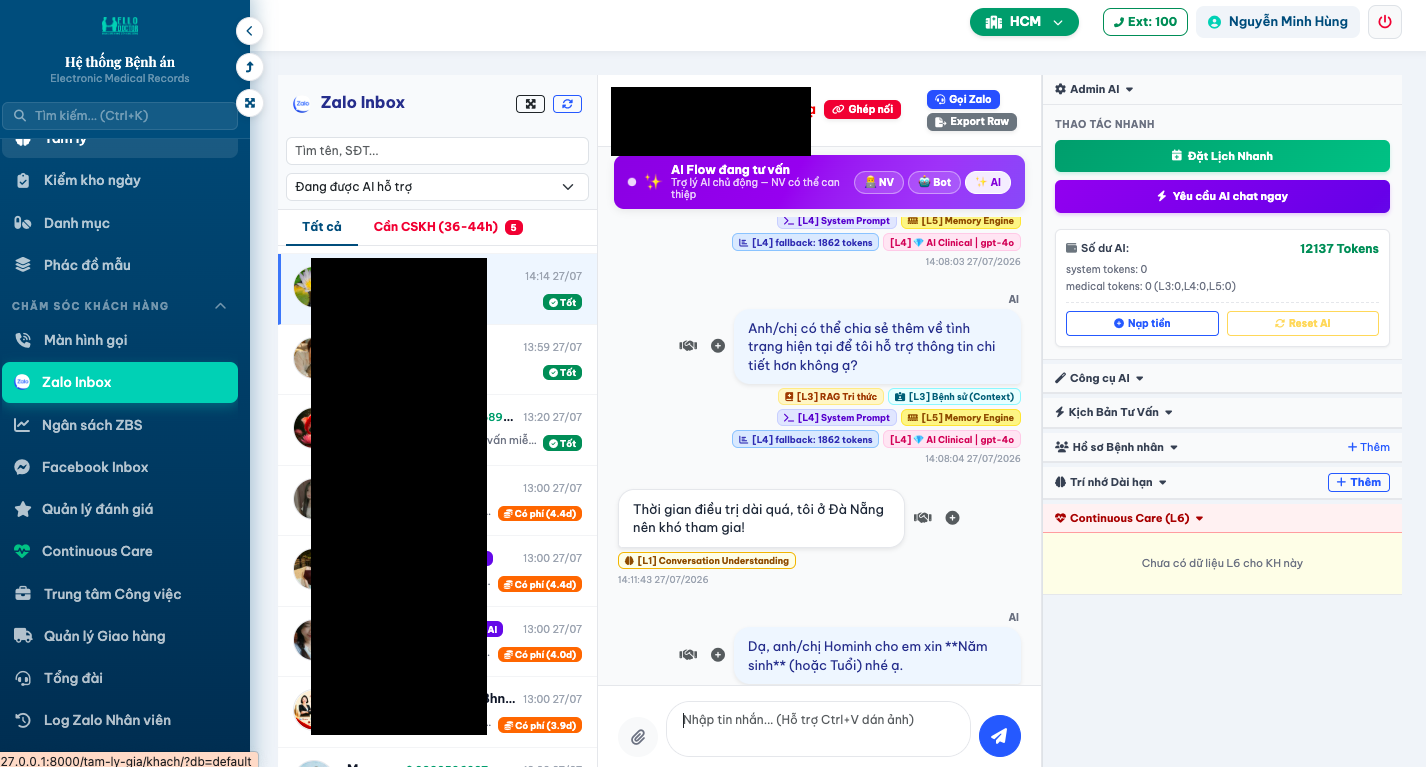Expand the Công cụ AI section
Viewport: 1426px width, 767px height.
(x=1100, y=378)
